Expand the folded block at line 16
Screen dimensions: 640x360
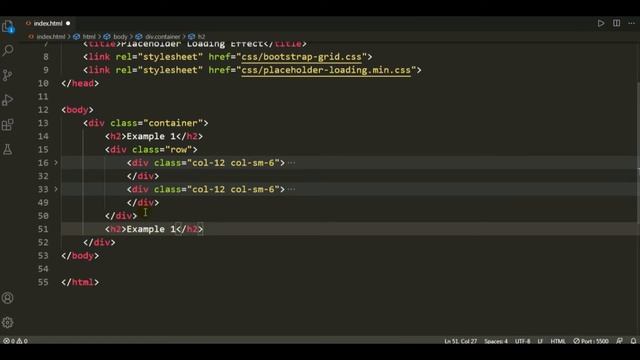click(x=56, y=163)
